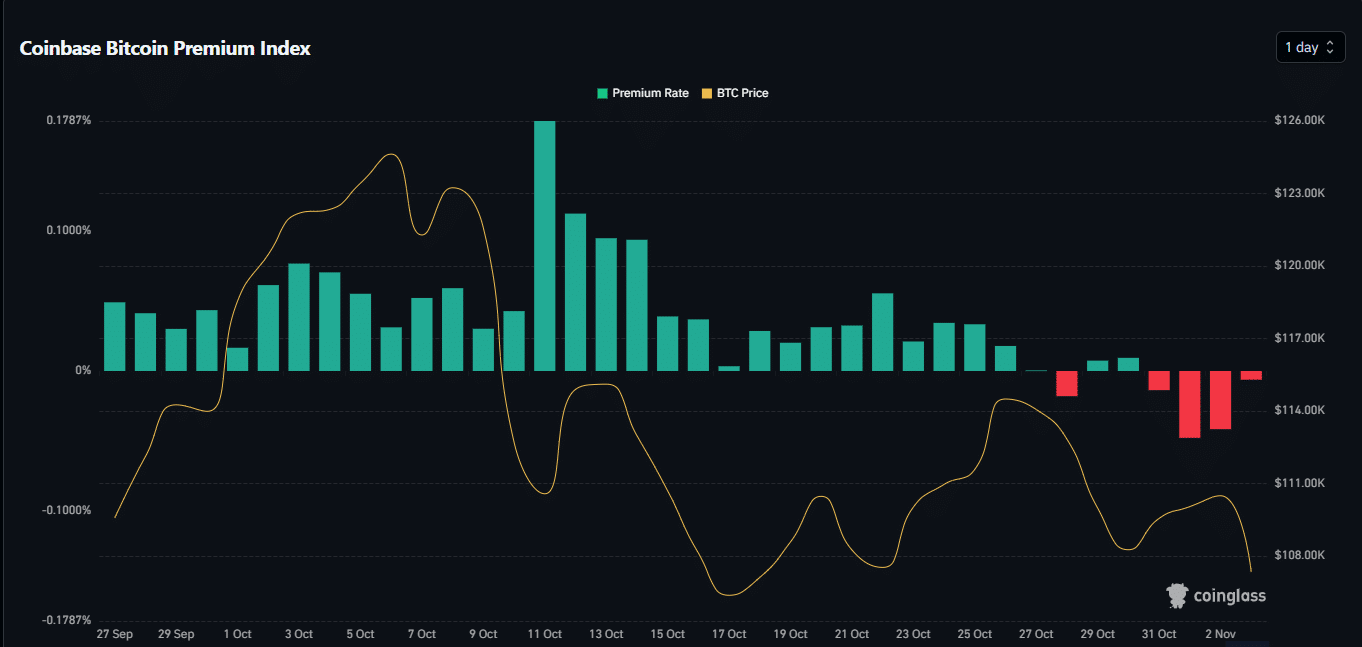
Task: Click the $111.00K price axis label
Action: point(1300,483)
